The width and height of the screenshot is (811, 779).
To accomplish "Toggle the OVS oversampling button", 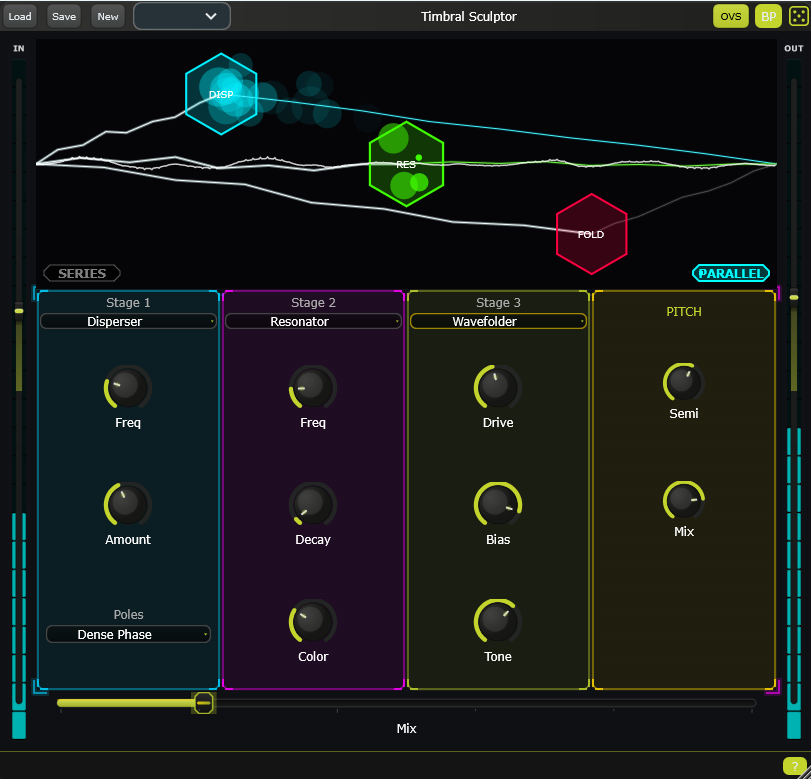I will click(730, 16).
